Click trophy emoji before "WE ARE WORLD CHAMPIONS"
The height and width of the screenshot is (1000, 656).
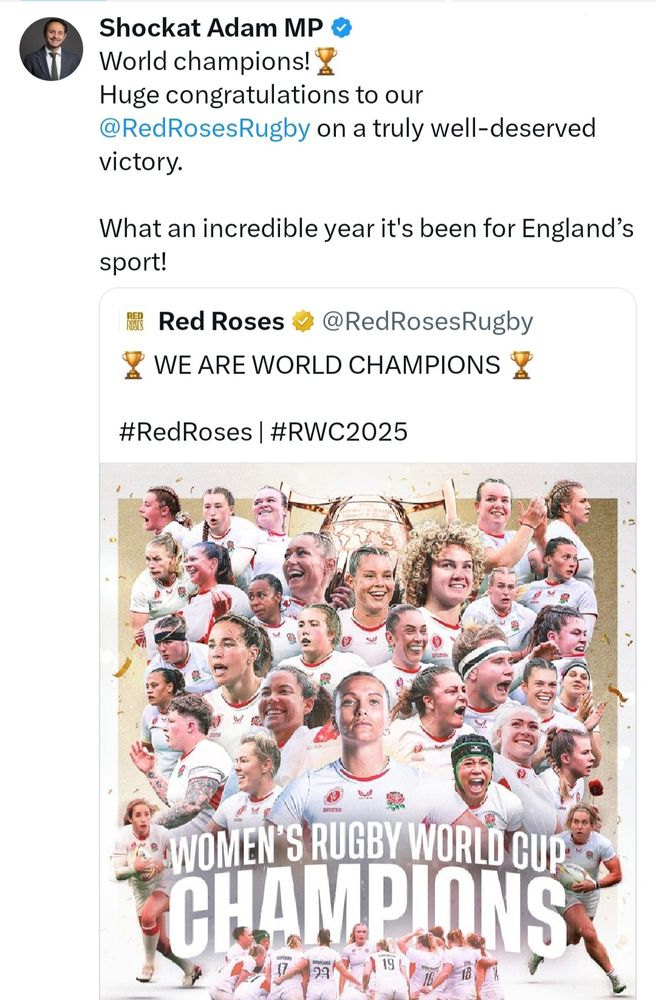coord(133,365)
